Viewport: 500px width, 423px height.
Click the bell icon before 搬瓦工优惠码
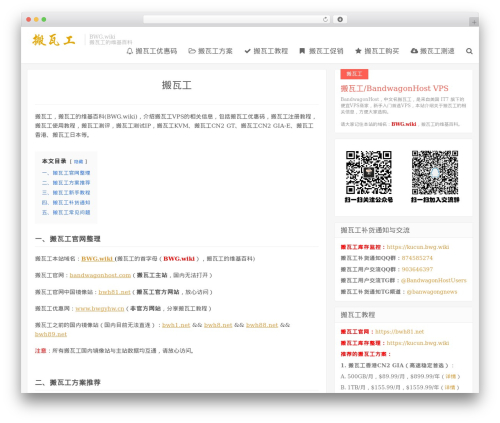point(130,51)
